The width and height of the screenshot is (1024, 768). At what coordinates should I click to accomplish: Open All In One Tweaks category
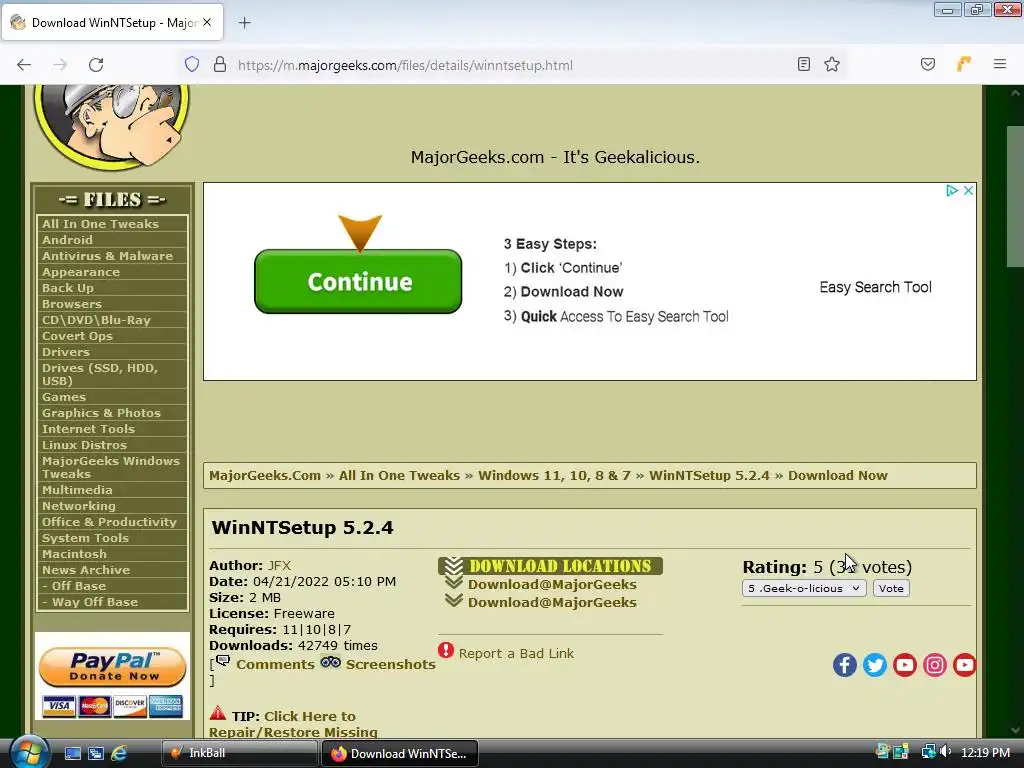100,224
